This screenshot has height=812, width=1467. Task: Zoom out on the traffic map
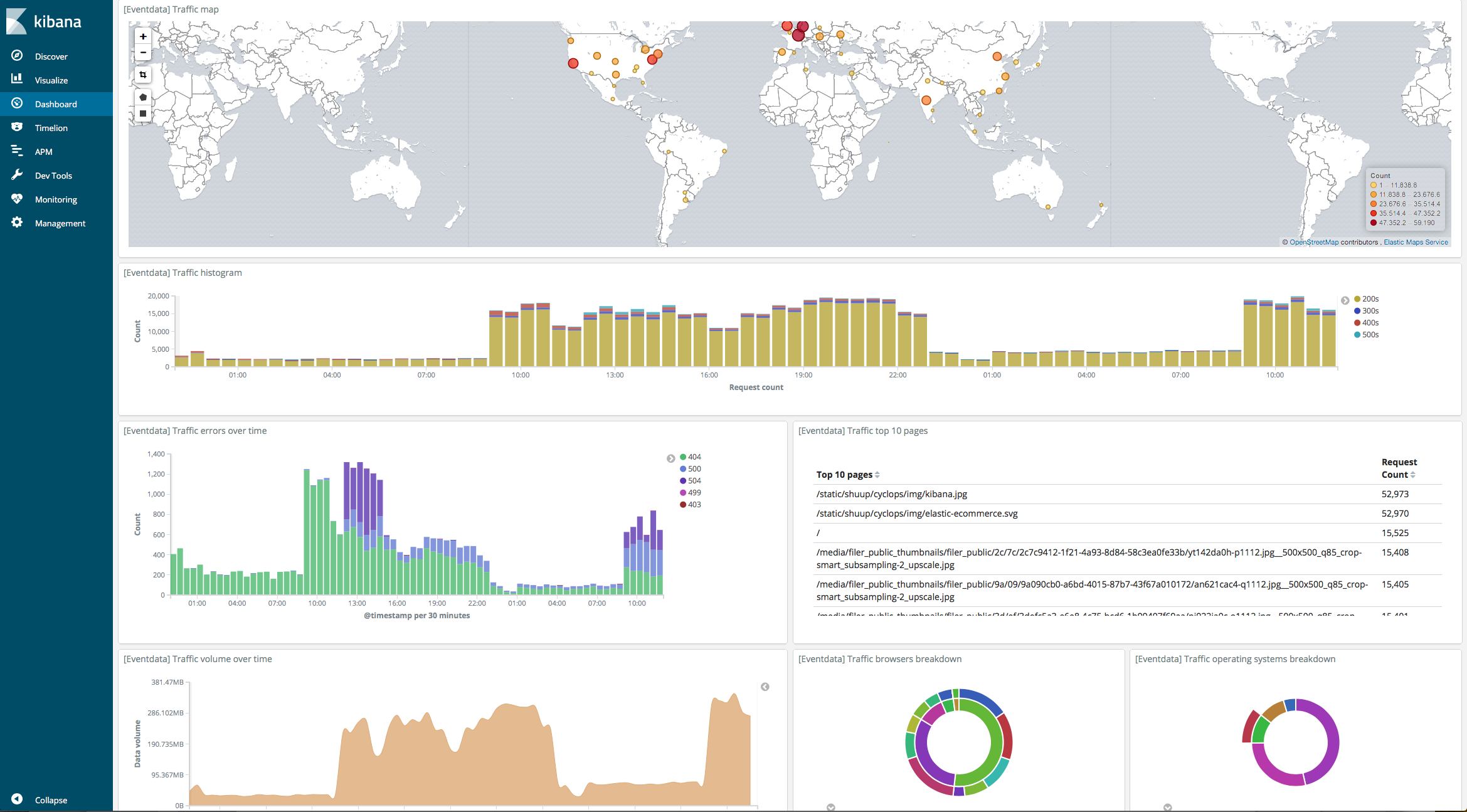[143, 53]
